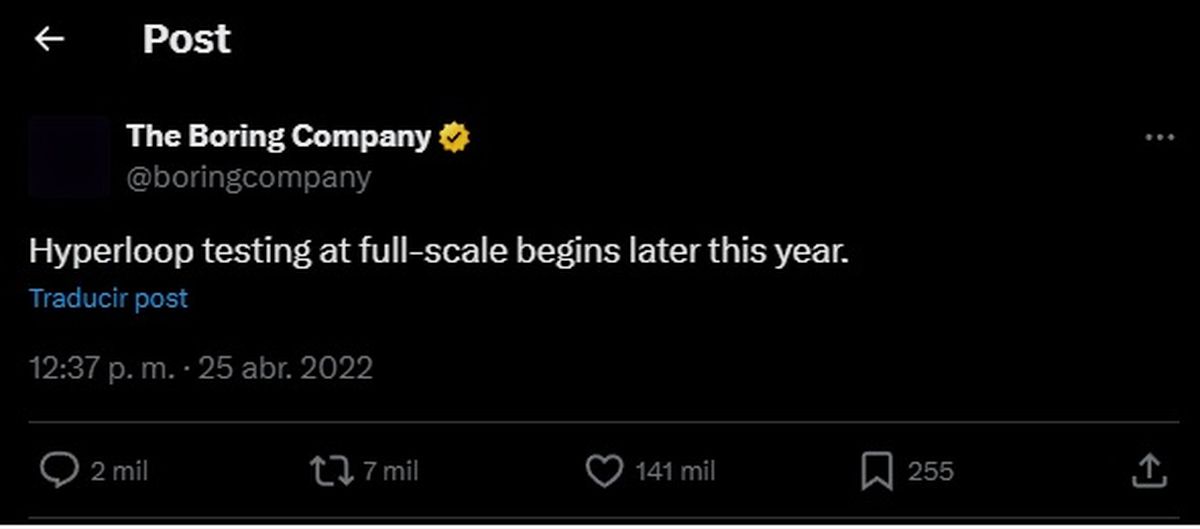
Task: Click the 2 mil replies count
Action: coord(119,471)
